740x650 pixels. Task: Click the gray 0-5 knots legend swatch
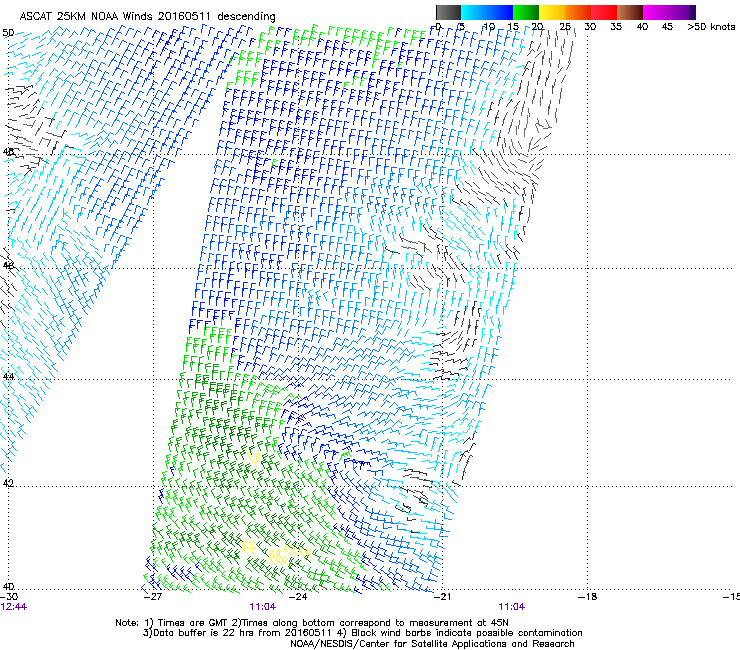click(448, 12)
